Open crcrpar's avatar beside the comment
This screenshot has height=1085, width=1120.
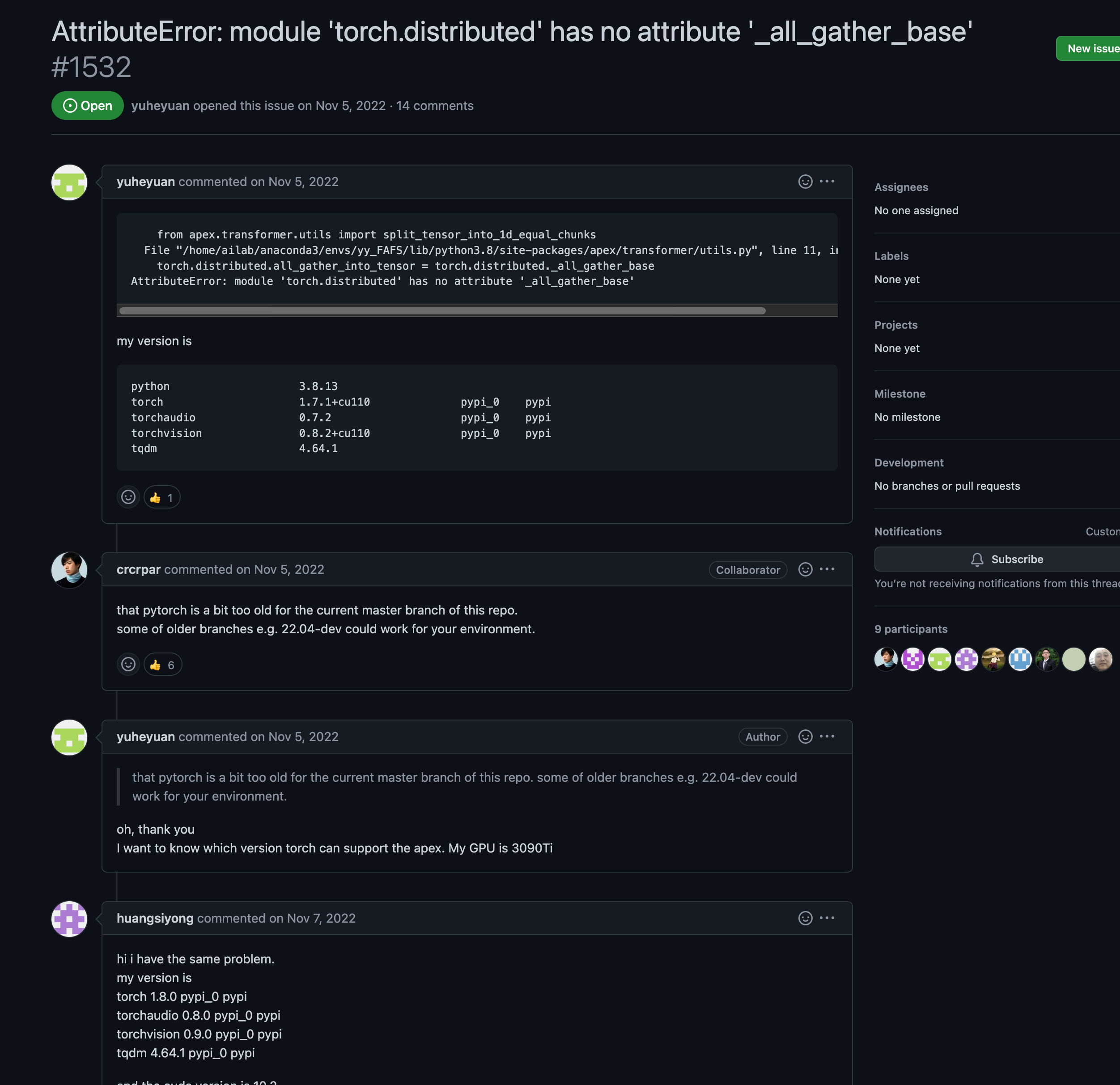click(x=69, y=570)
